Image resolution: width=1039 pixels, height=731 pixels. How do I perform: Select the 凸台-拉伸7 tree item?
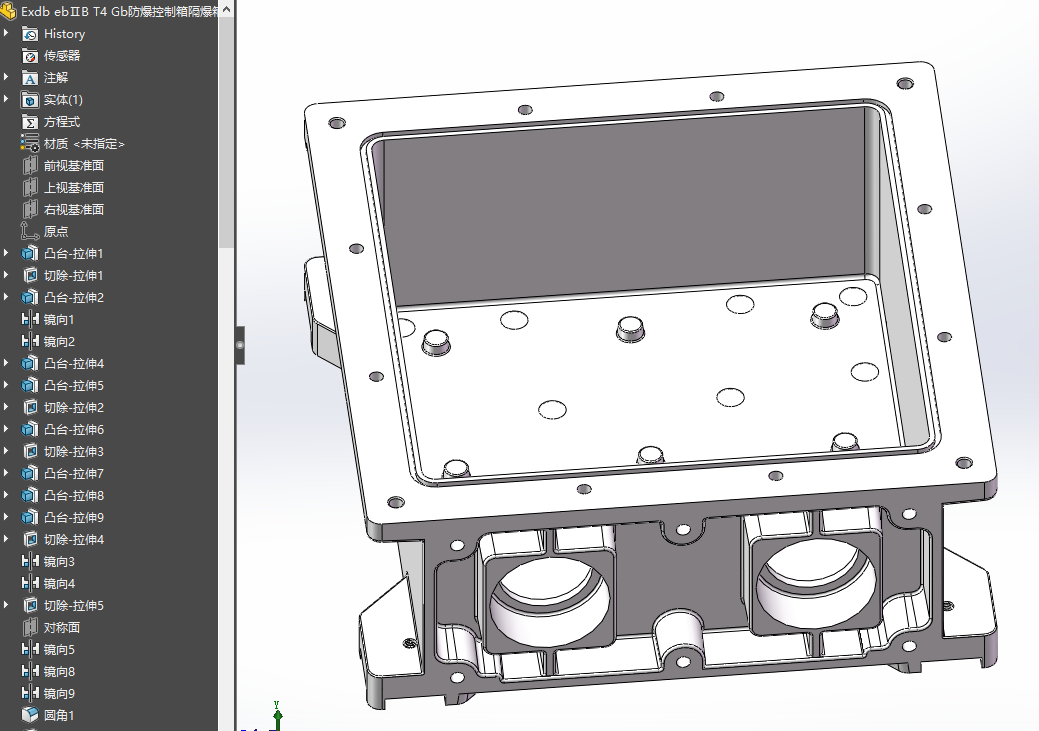click(74, 473)
